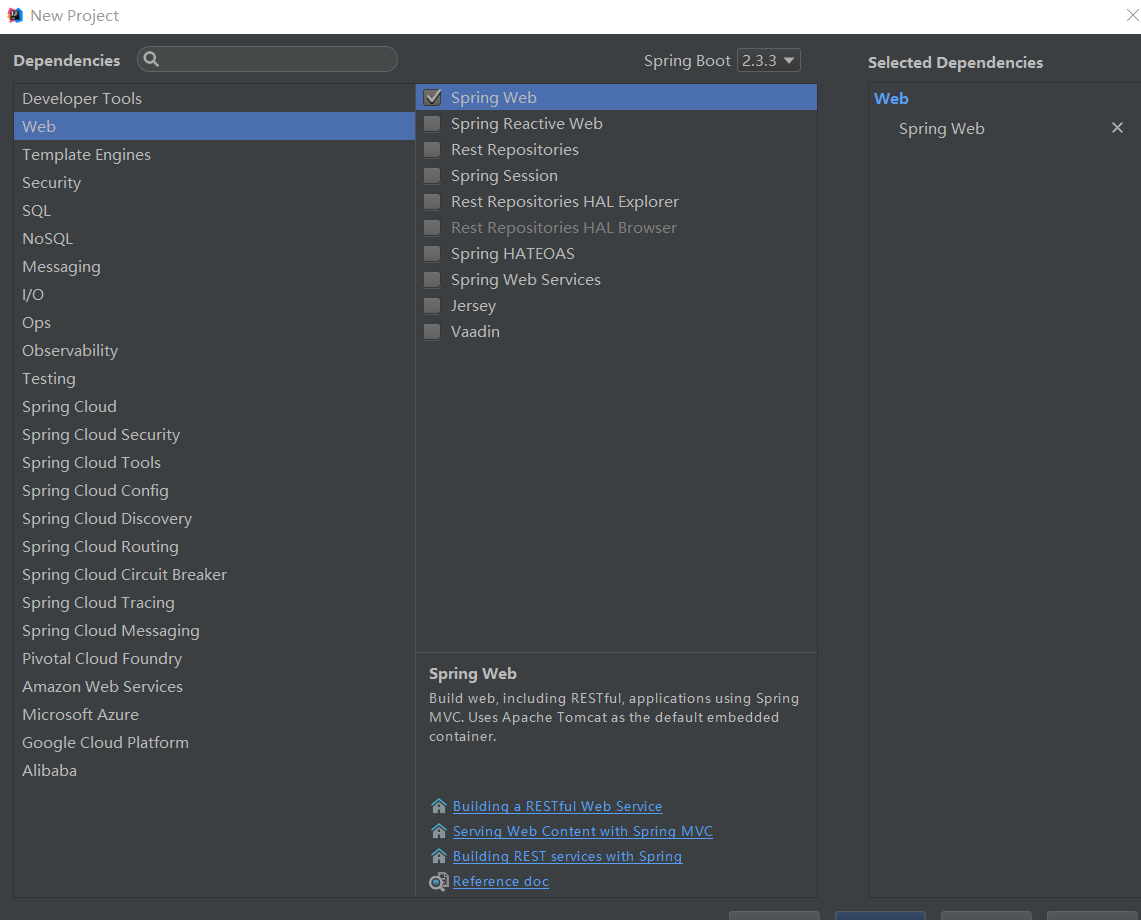Open the Reference doc link
This screenshot has width=1141, height=920.
(x=501, y=881)
